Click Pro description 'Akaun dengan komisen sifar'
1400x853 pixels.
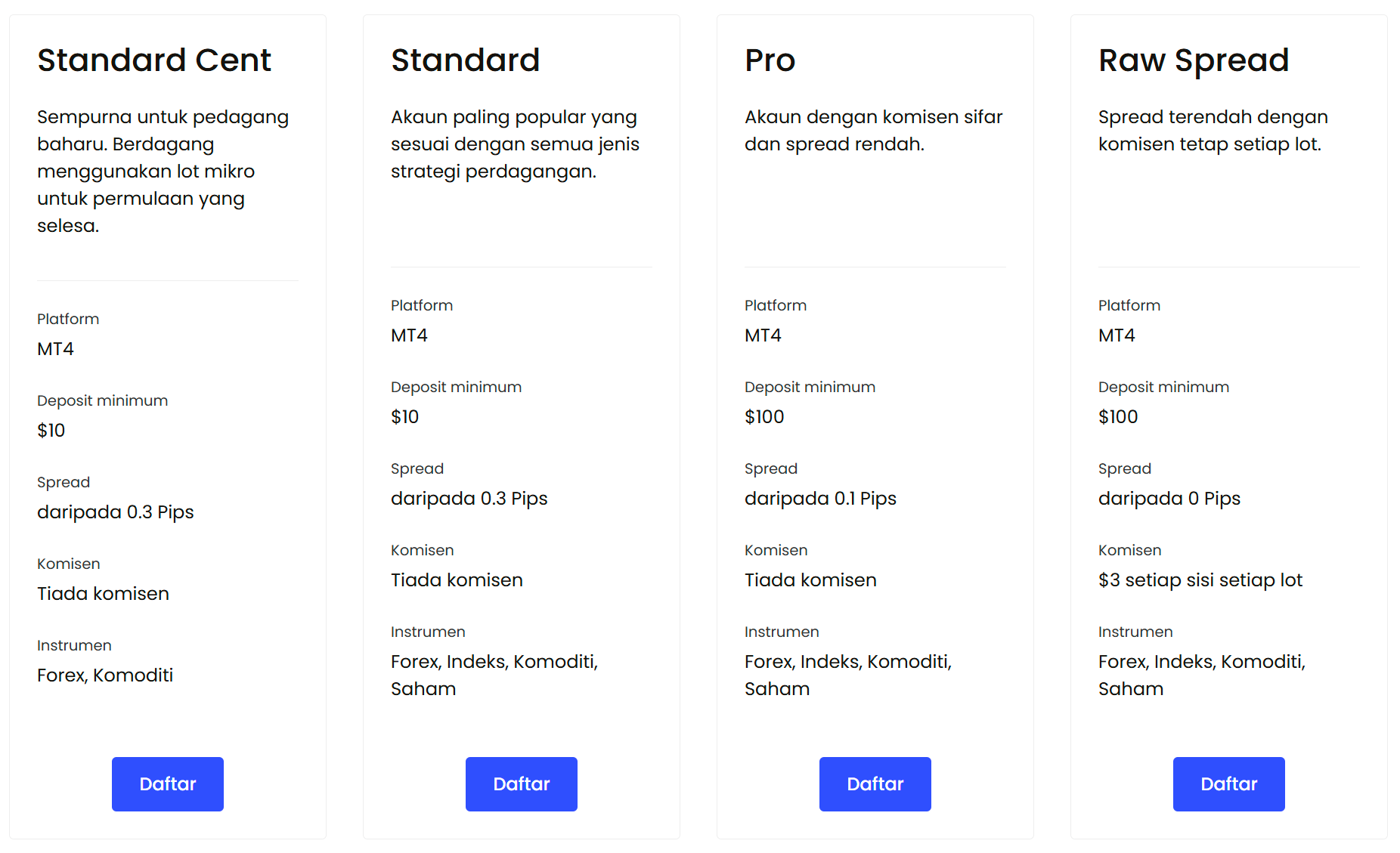(874, 117)
